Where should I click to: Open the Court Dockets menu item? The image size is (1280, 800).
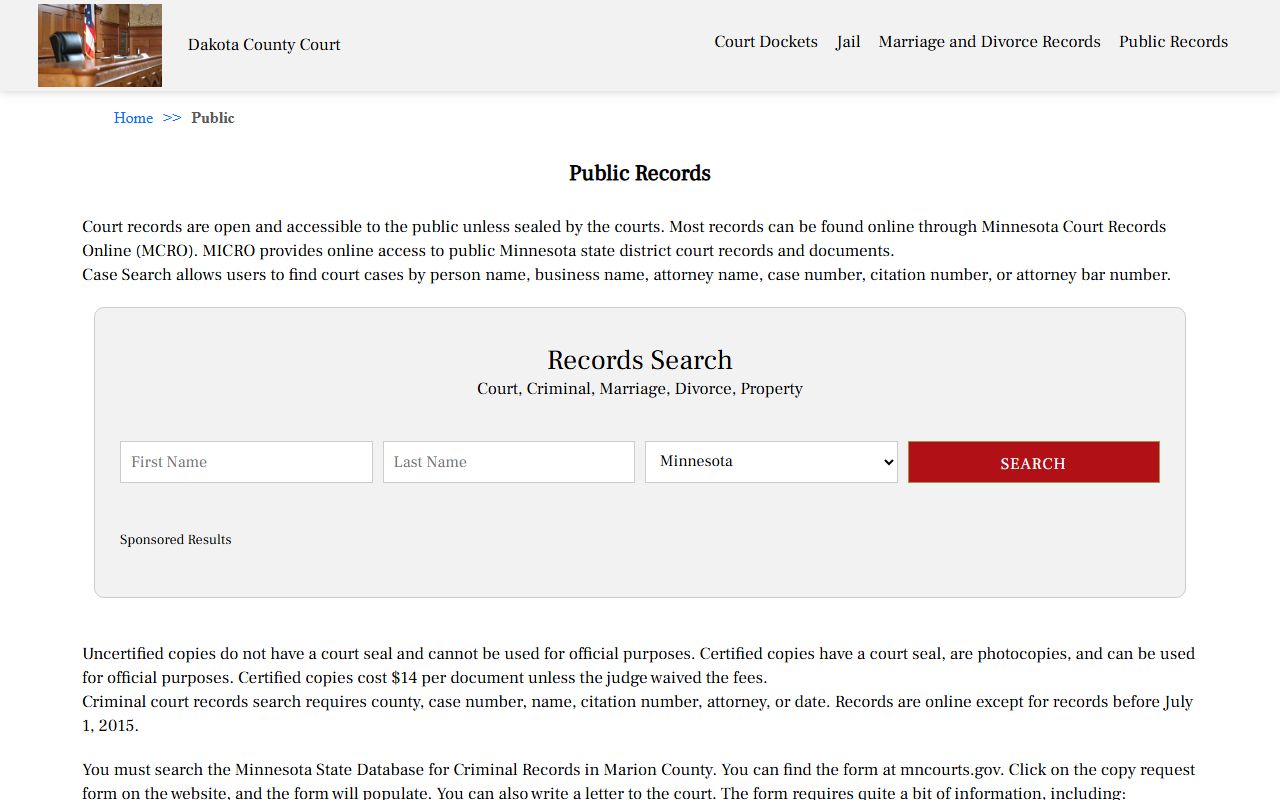pyautogui.click(x=766, y=42)
